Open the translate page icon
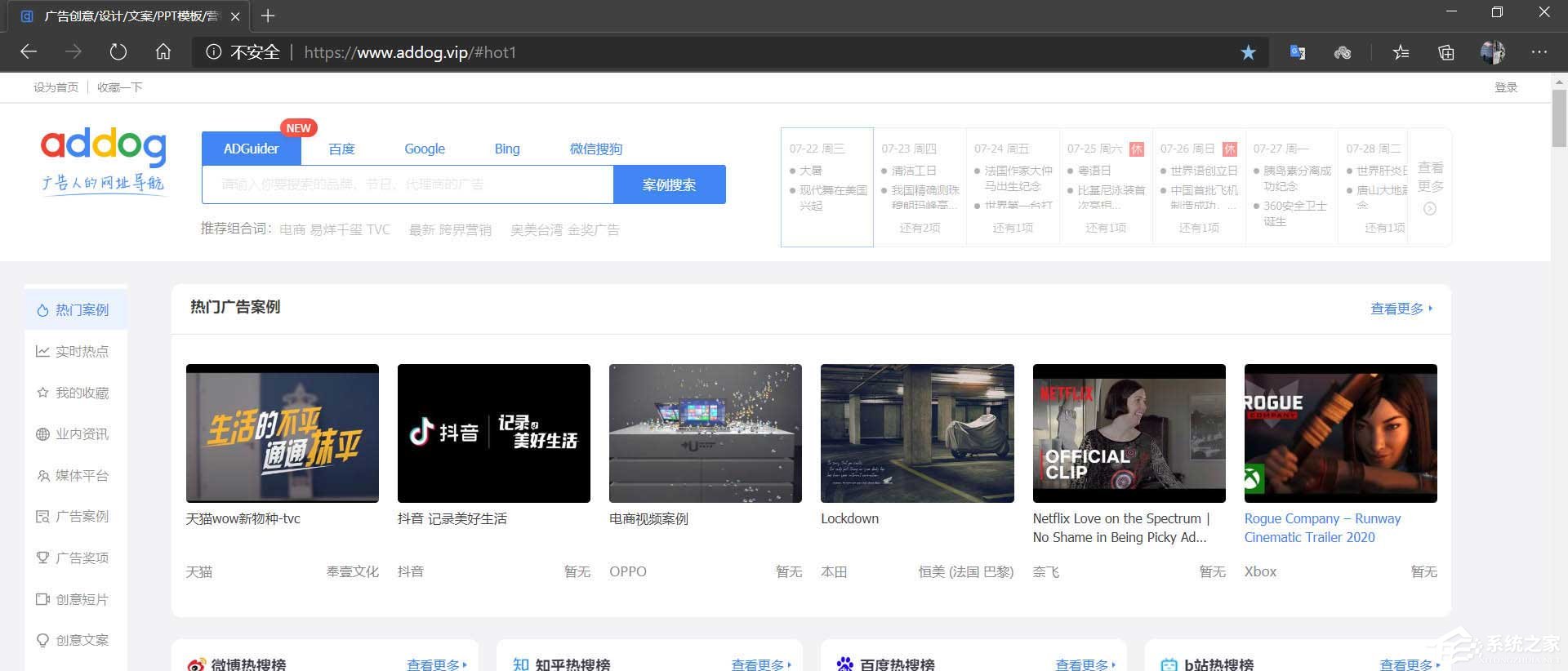 1297,52
